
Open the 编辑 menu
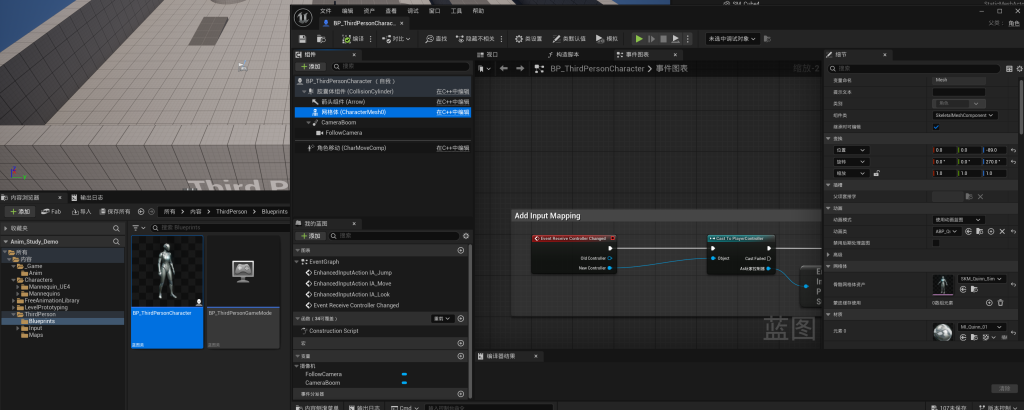(x=347, y=11)
